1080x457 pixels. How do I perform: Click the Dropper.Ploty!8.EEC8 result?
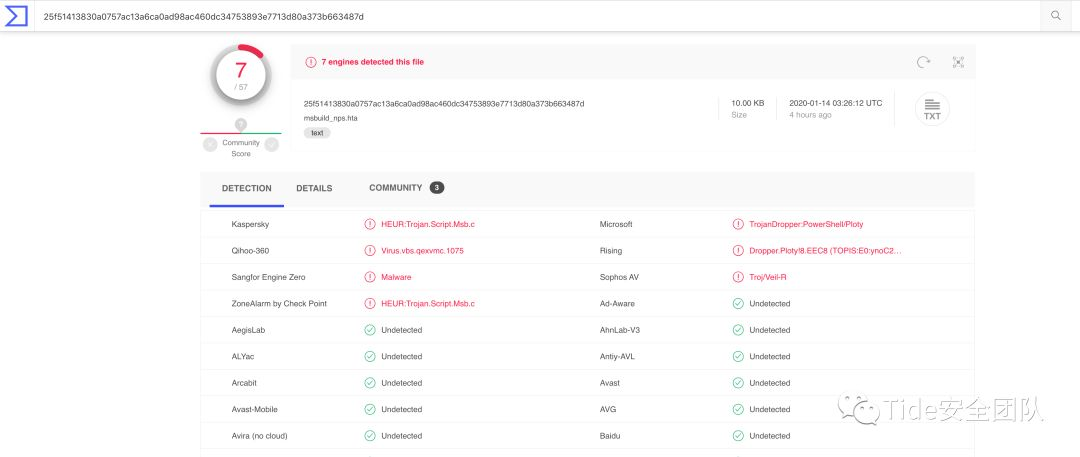[825, 251]
